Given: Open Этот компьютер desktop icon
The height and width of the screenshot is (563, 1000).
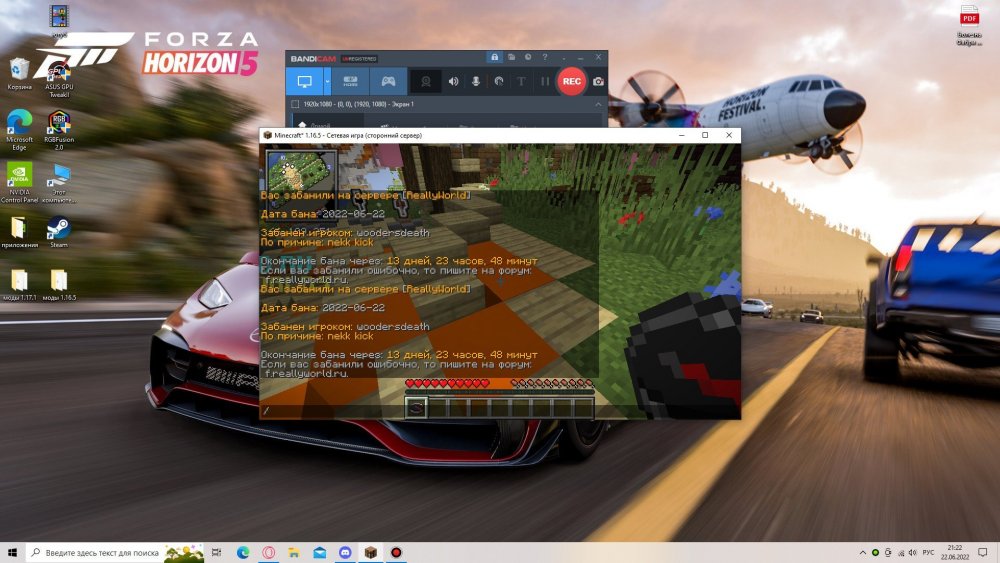Looking at the screenshot, I should 59,182.
